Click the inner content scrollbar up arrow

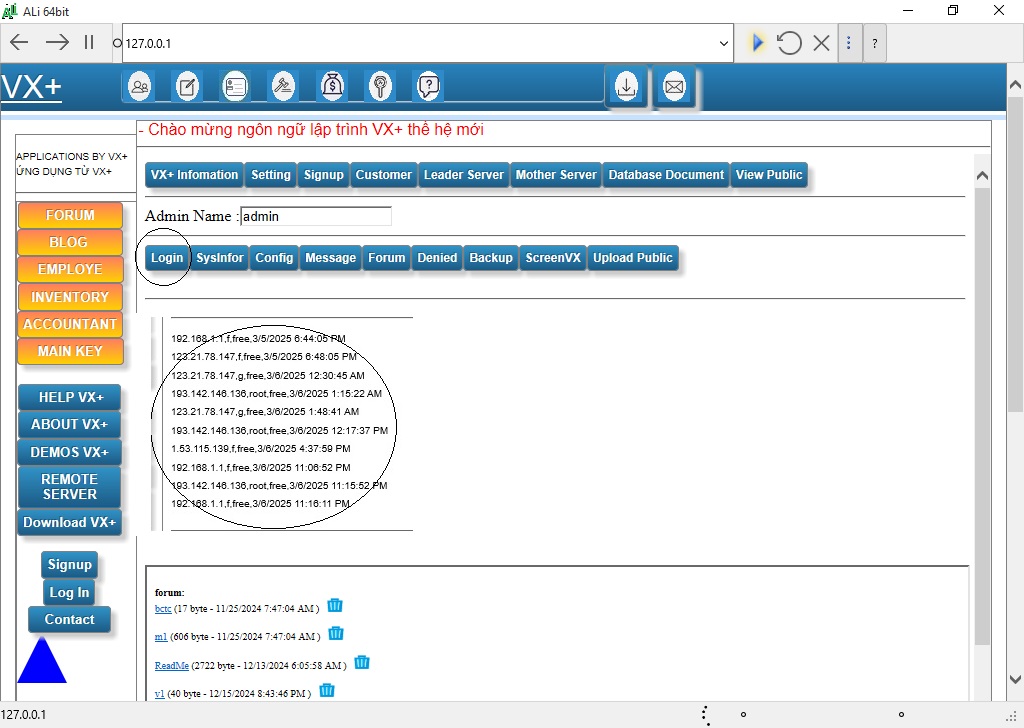[982, 177]
